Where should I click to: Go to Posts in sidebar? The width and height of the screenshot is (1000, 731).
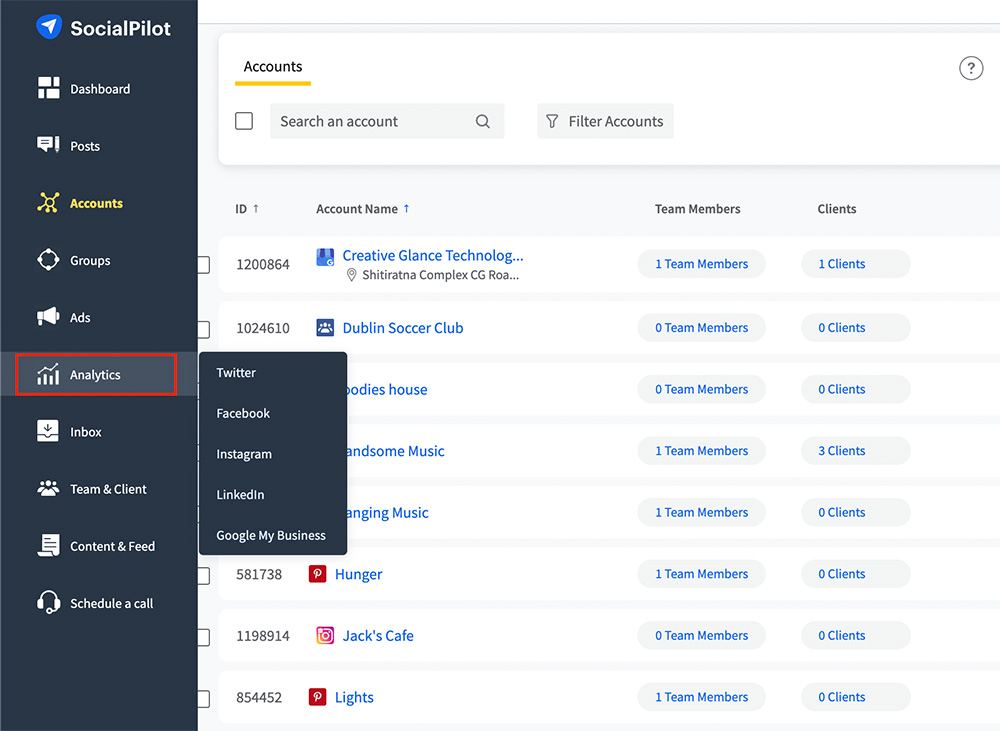click(85, 146)
